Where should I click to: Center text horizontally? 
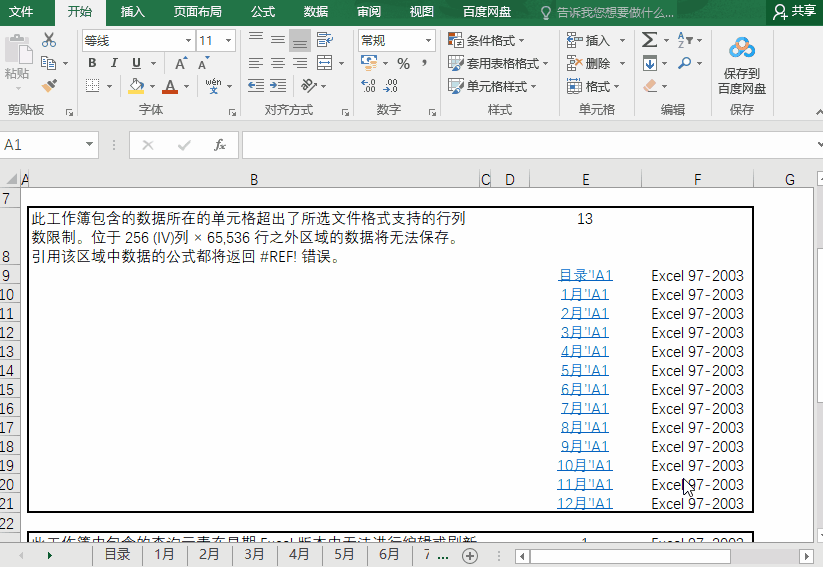pyautogui.click(x=278, y=64)
